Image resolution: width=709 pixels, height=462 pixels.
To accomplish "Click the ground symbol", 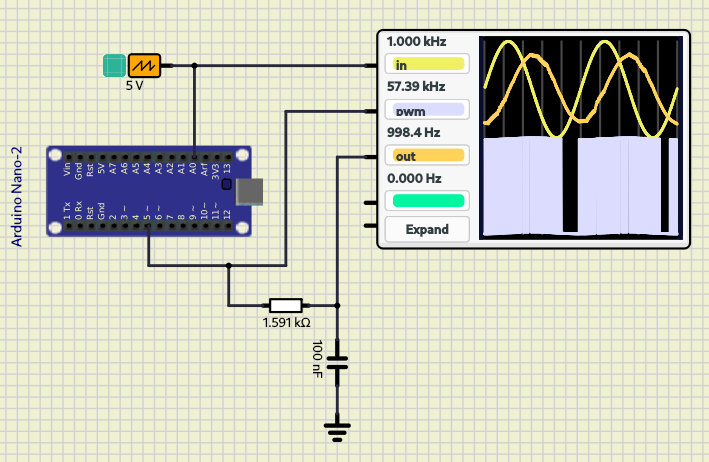I will [x=337, y=431].
